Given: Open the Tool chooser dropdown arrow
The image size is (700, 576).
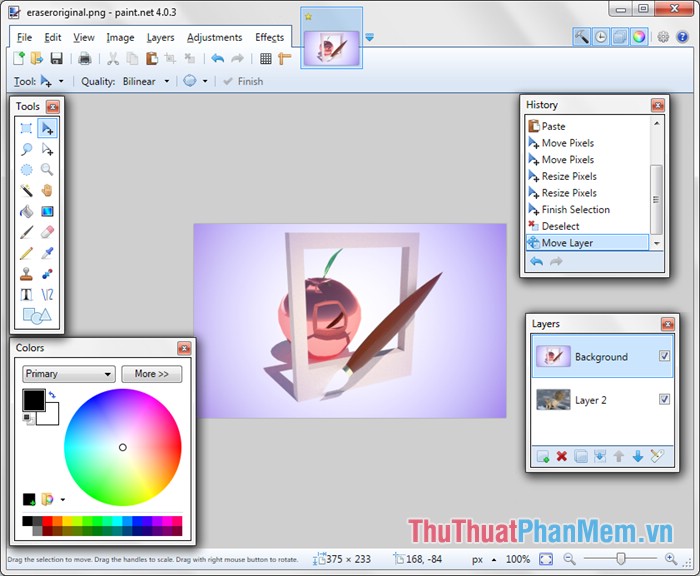Looking at the screenshot, I should [x=61, y=81].
